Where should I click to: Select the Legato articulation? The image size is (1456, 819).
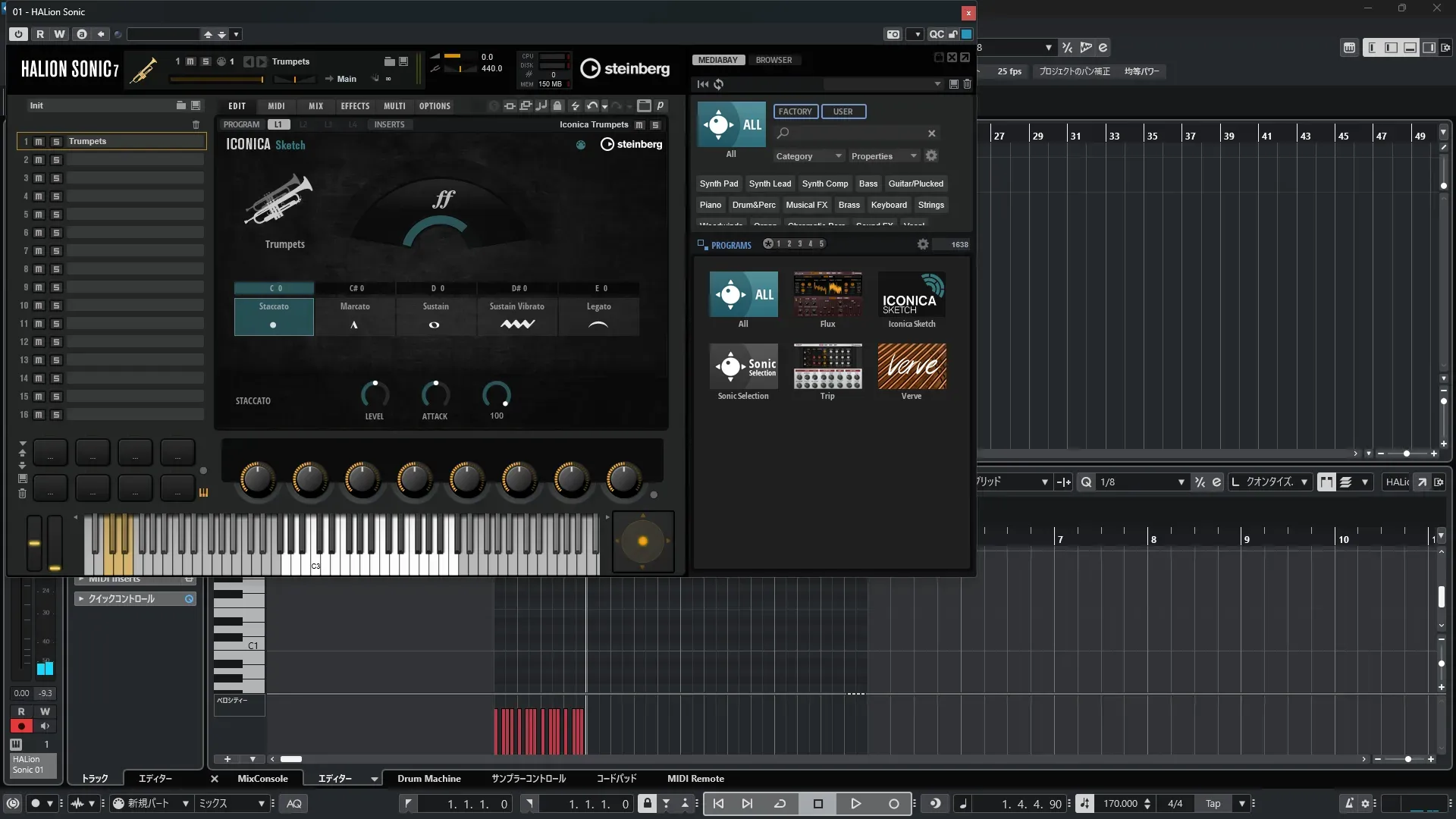coord(598,316)
